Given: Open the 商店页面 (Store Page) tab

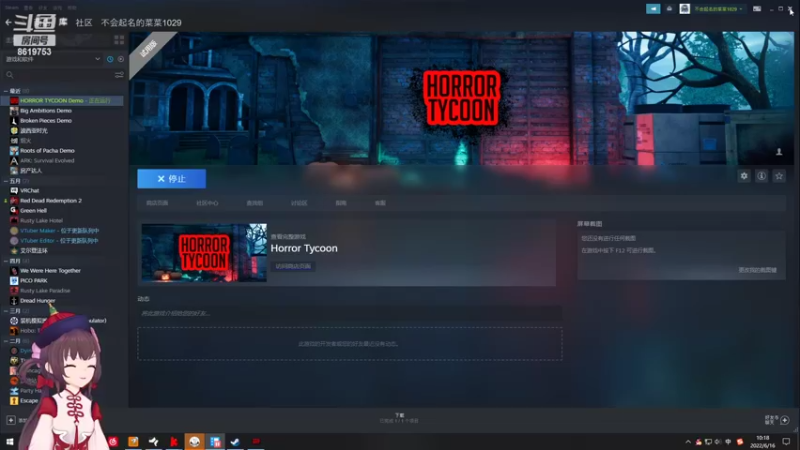Looking at the screenshot, I should click(157, 203).
